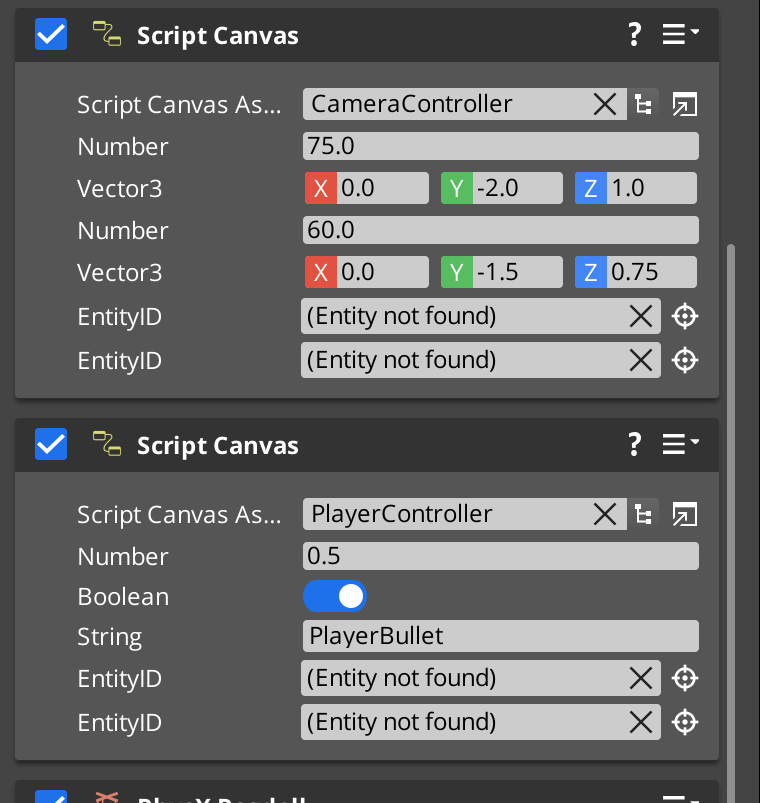Clear the CameraController asset selection
The width and height of the screenshot is (760, 803).
(605, 104)
